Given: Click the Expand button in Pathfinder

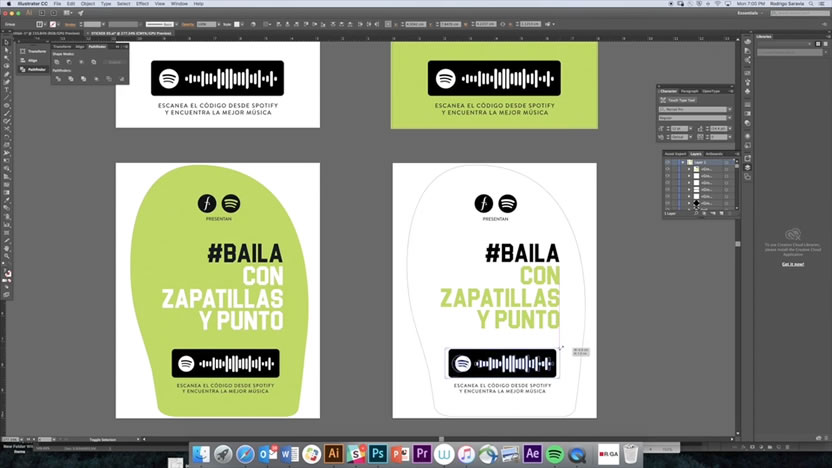Looking at the screenshot, I should tap(115, 62).
